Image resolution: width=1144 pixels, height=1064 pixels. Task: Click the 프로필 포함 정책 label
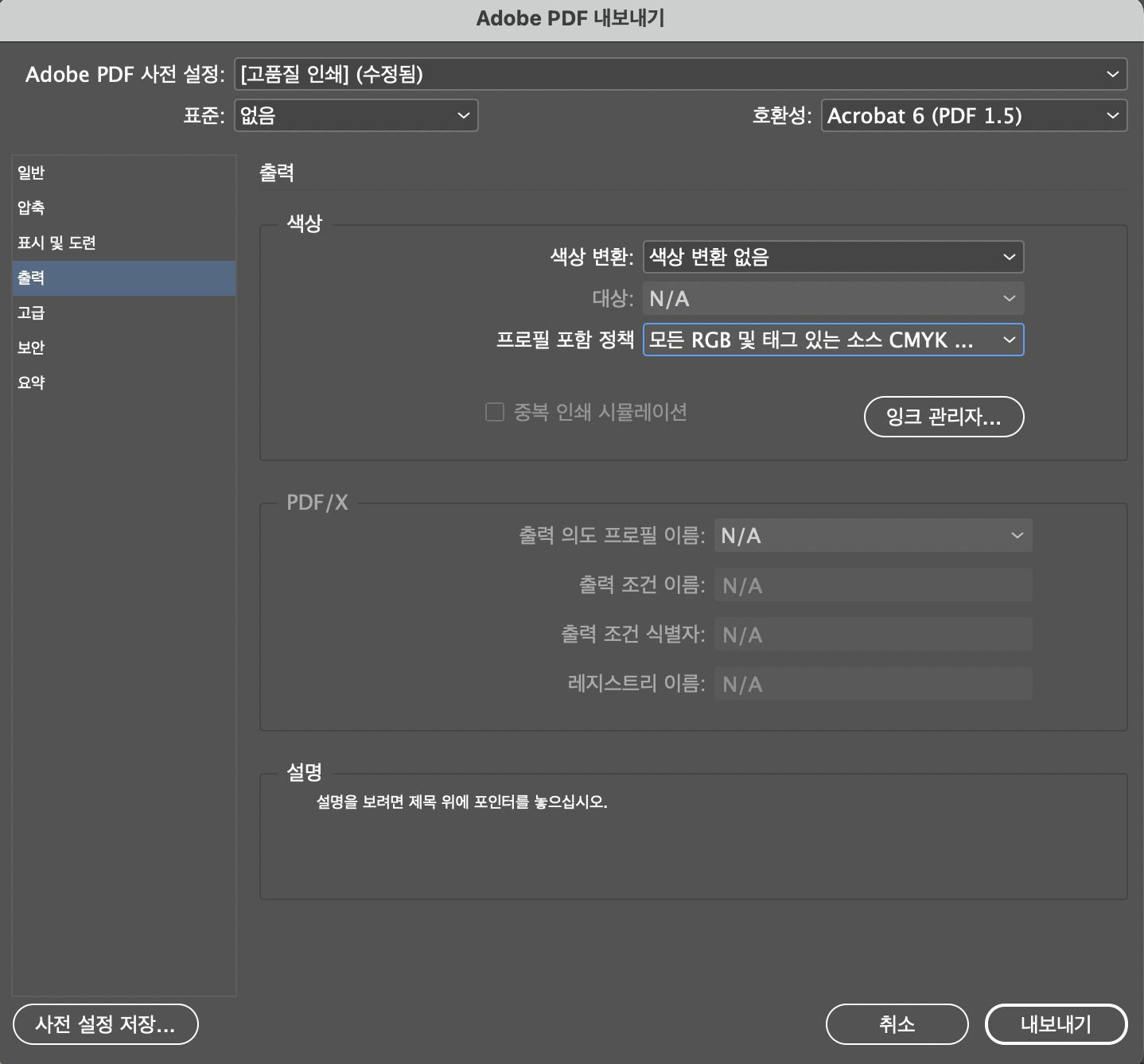click(565, 340)
